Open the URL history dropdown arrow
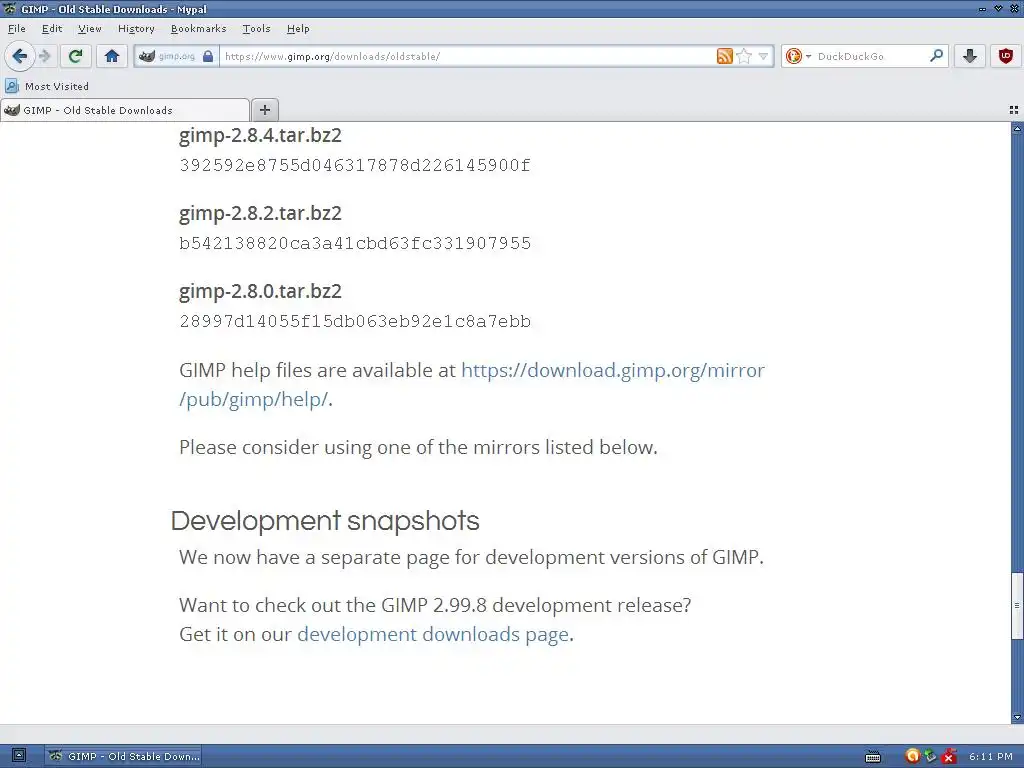The image size is (1024, 768). (763, 56)
